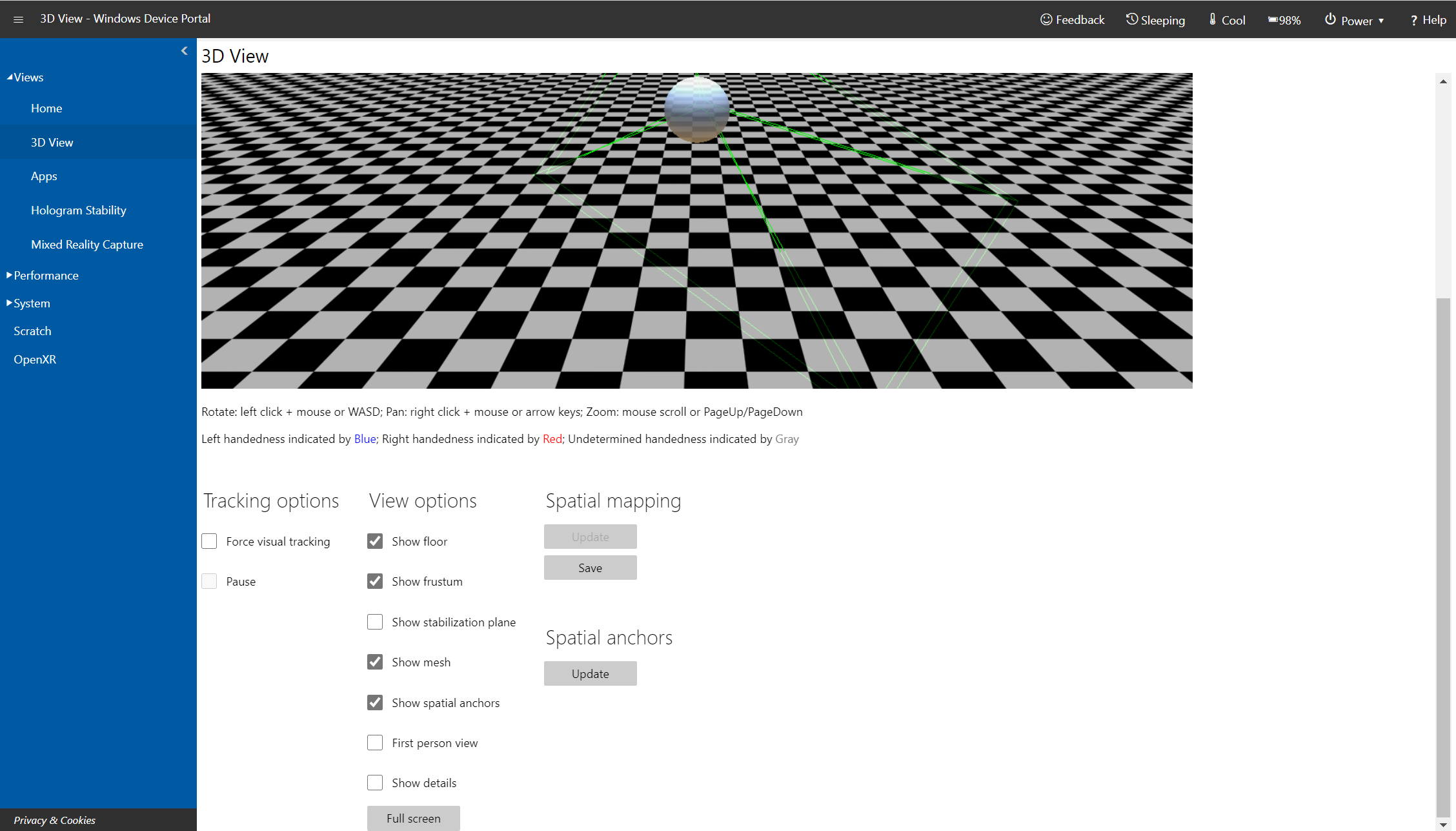Select Hologram Stability menu item
This screenshot has height=831, width=1456.
tap(78, 210)
